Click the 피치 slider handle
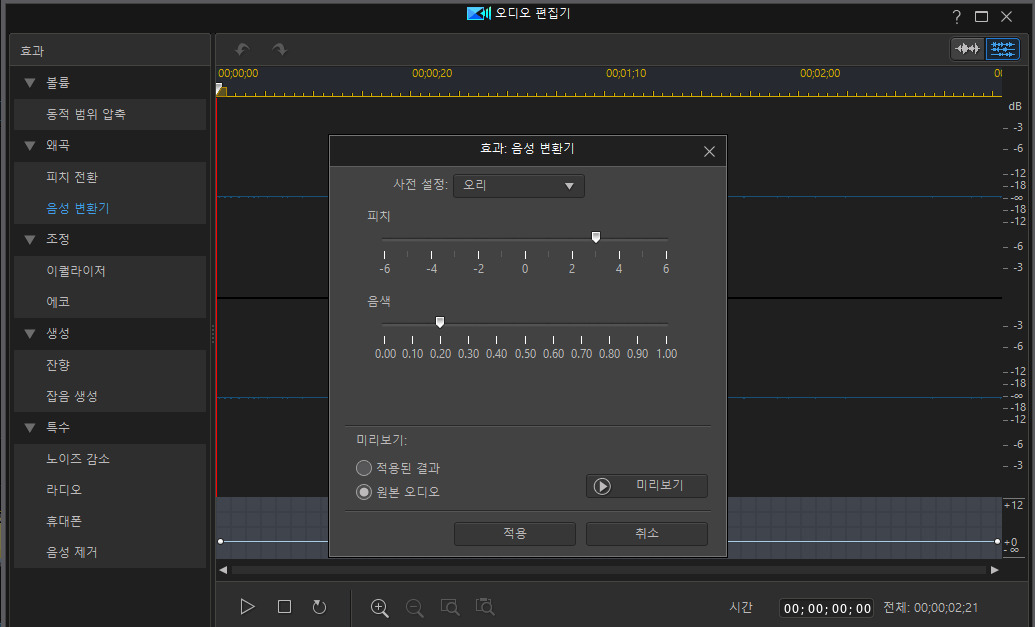1035x627 pixels. pyautogui.click(x=596, y=237)
